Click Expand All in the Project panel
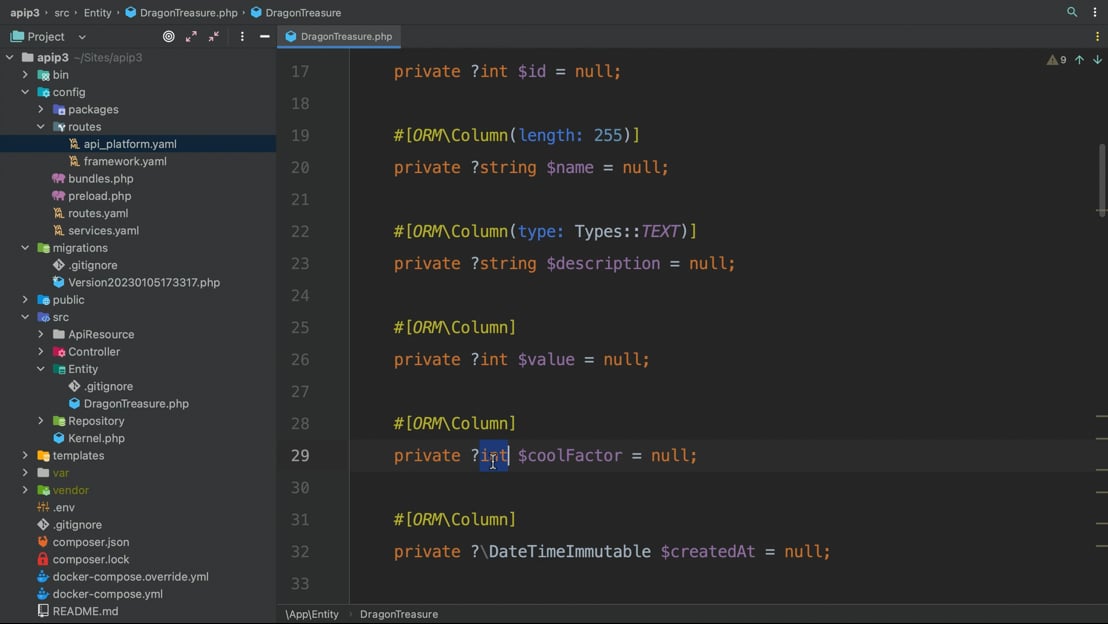Image resolution: width=1108 pixels, height=624 pixels. [191, 36]
